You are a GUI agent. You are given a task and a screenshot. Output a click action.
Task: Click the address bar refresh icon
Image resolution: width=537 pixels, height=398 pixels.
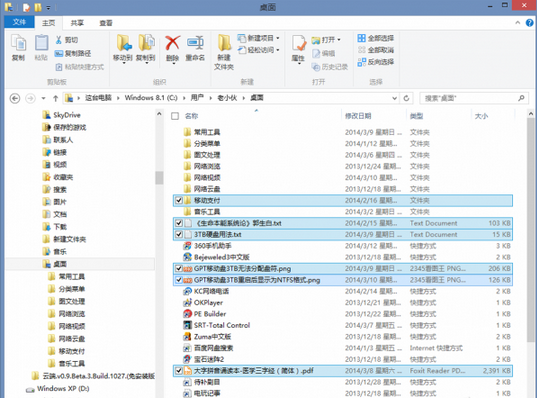click(406, 98)
